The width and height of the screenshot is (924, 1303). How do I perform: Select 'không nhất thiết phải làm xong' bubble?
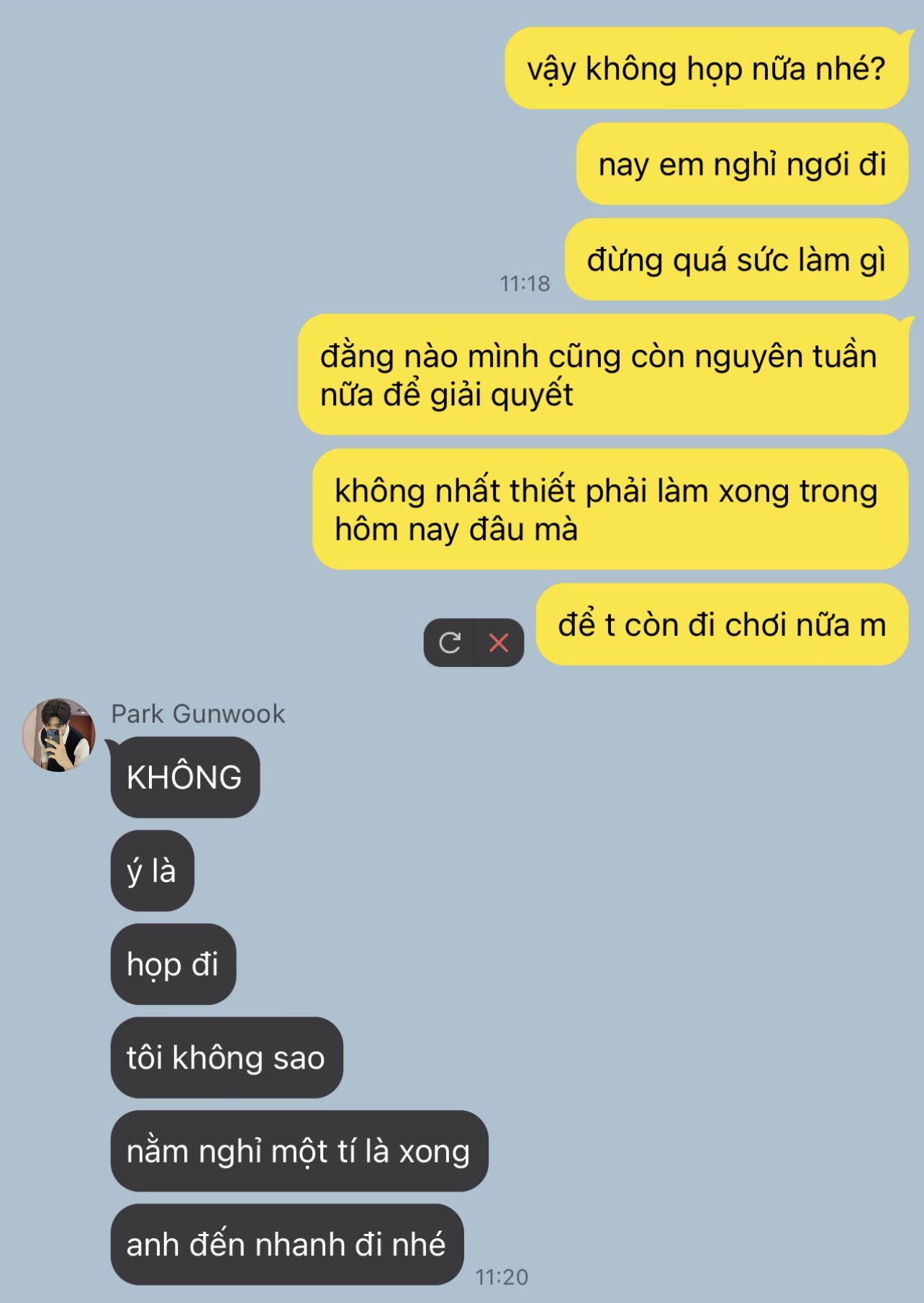click(x=610, y=509)
